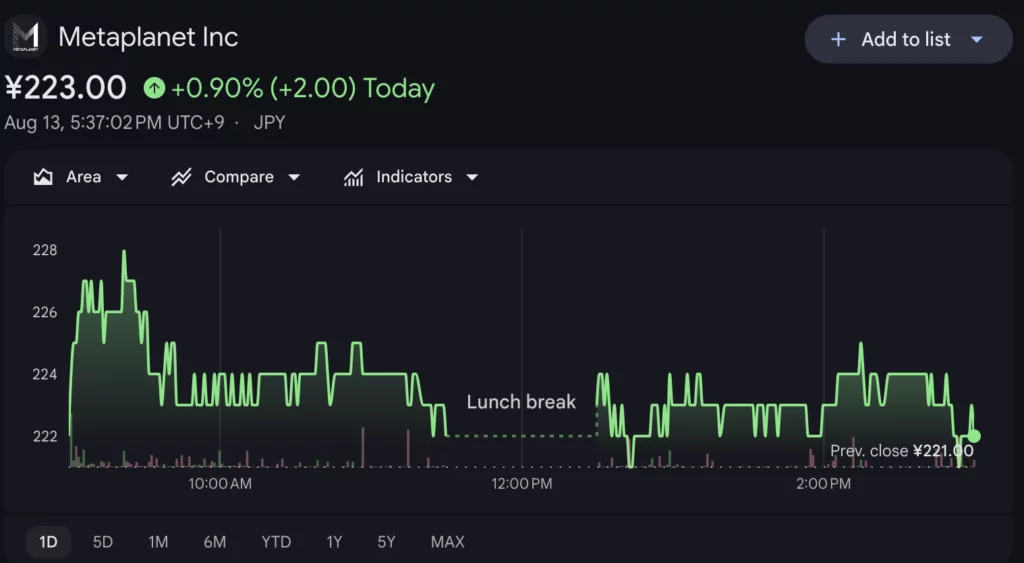
Task: Switch to the 5D time range
Action: pyautogui.click(x=103, y=542)
